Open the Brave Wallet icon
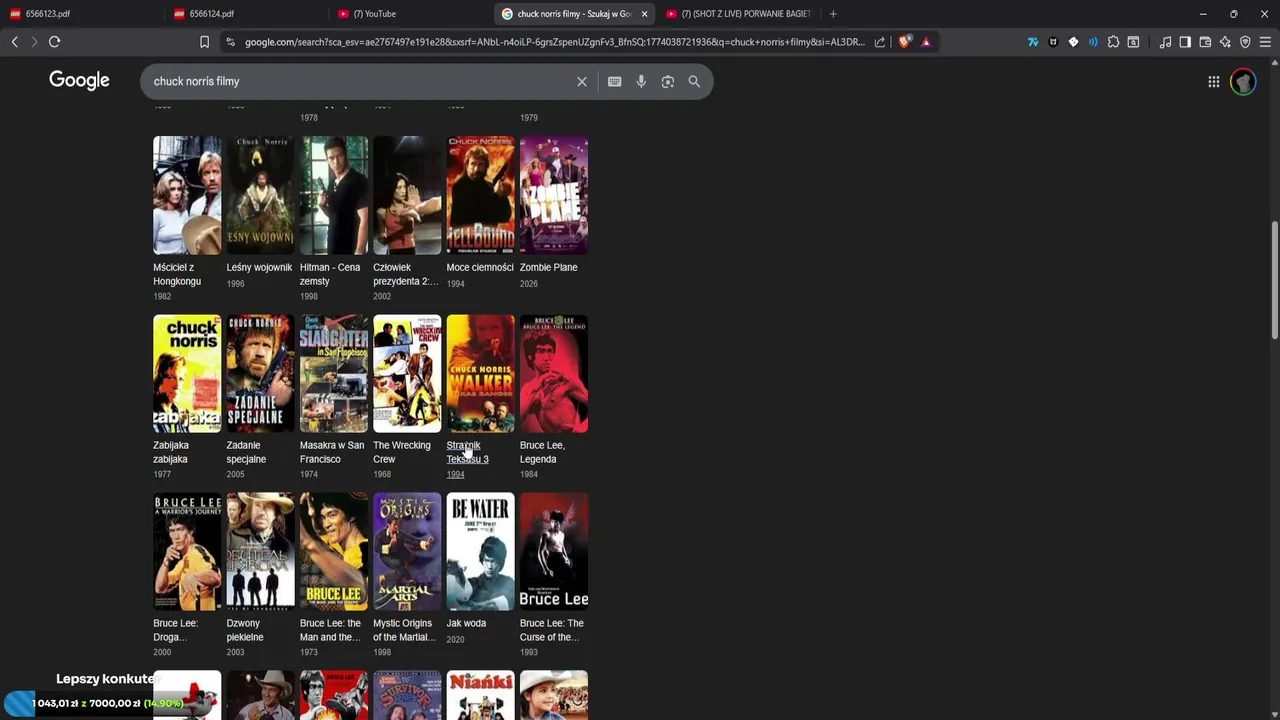 pyautogui.click(x=1205, y=42)
